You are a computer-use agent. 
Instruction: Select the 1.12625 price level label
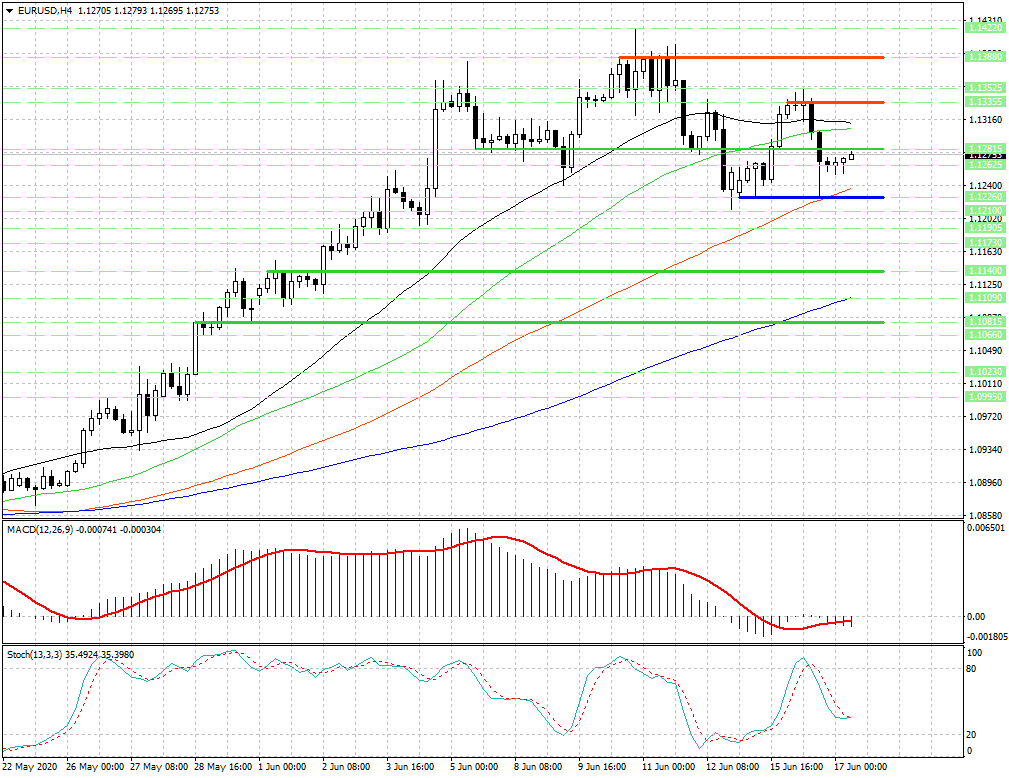985,165
